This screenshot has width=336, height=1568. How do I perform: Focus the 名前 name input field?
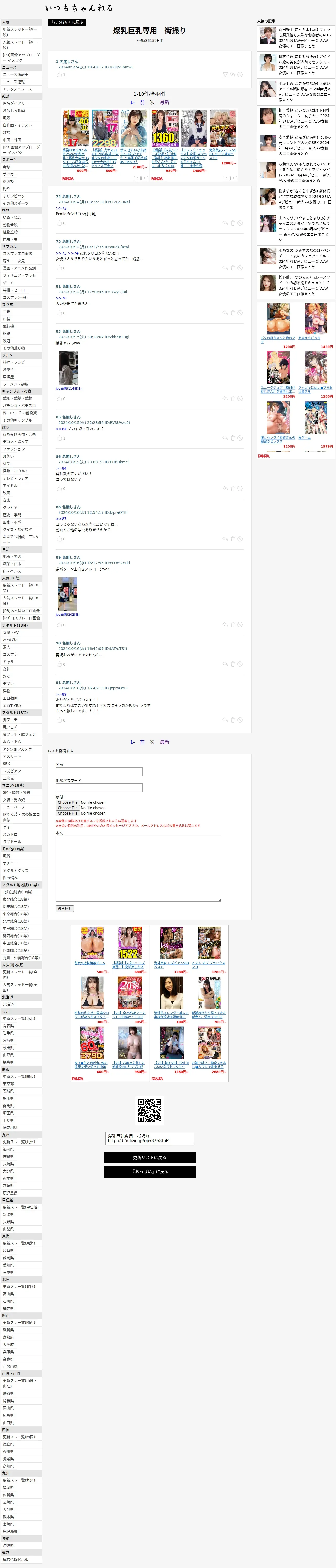click(99, 772)
